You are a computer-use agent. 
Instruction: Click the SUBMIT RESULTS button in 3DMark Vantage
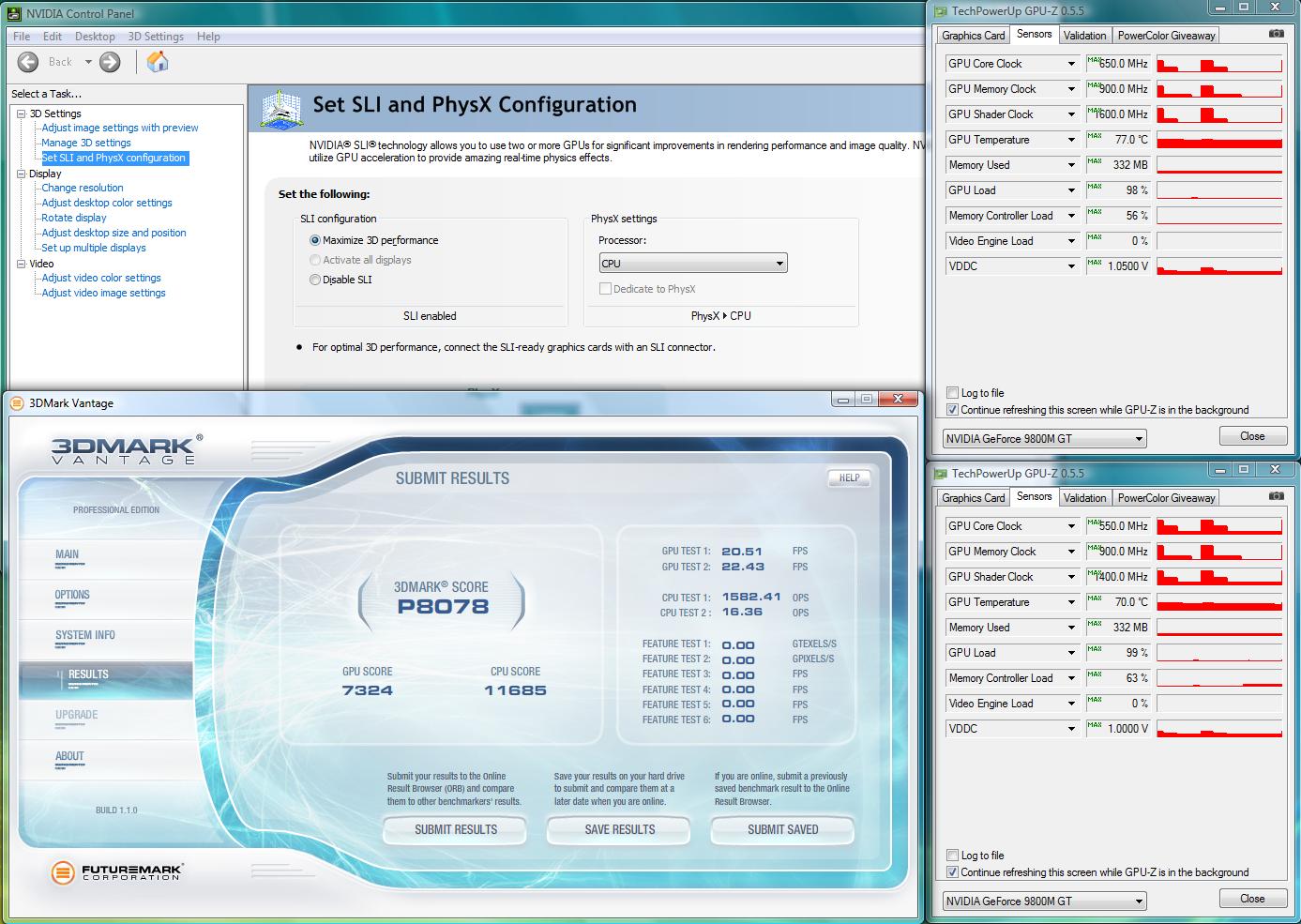coord(456,829)
